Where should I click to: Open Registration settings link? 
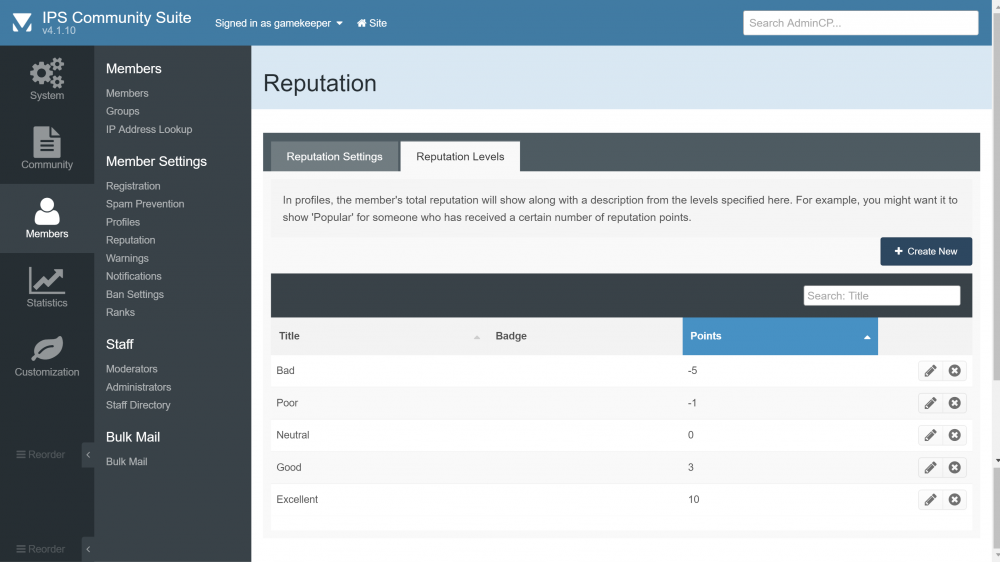pos(133,186)
